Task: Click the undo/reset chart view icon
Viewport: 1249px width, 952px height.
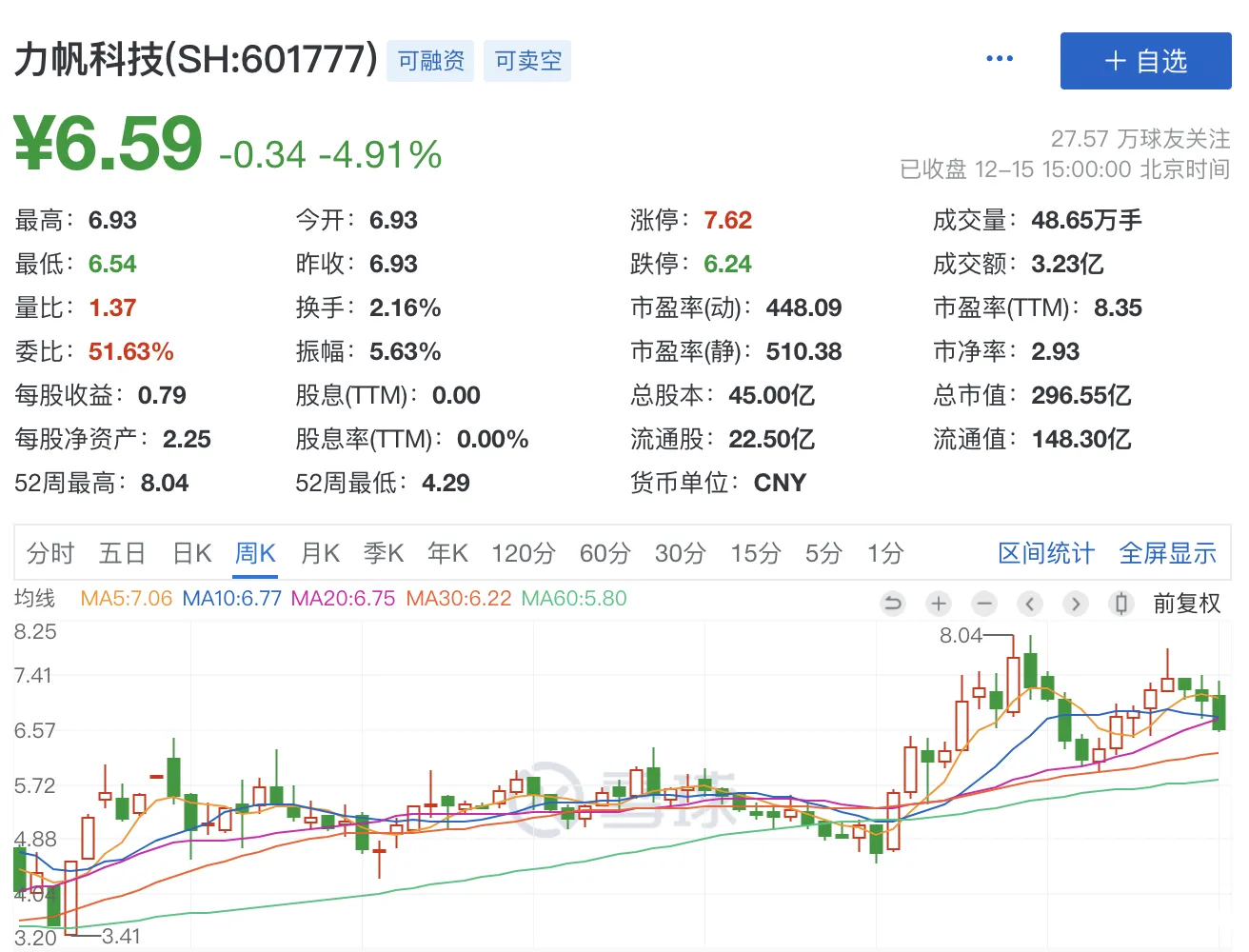Action: [893, 604]
